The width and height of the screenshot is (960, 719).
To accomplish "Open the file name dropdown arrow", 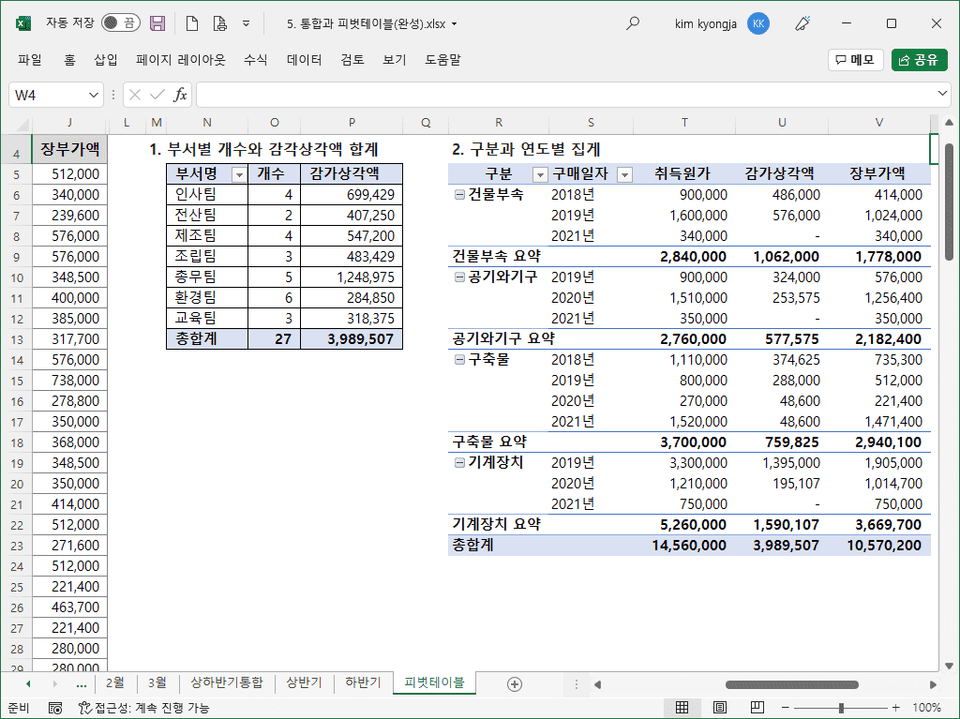I will click(x=454, y=24).
